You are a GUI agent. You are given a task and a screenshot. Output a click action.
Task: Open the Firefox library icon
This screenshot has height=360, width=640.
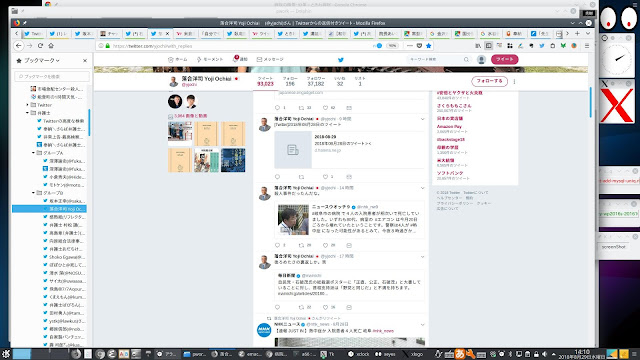pyautogui.click(x=478, y=46)
